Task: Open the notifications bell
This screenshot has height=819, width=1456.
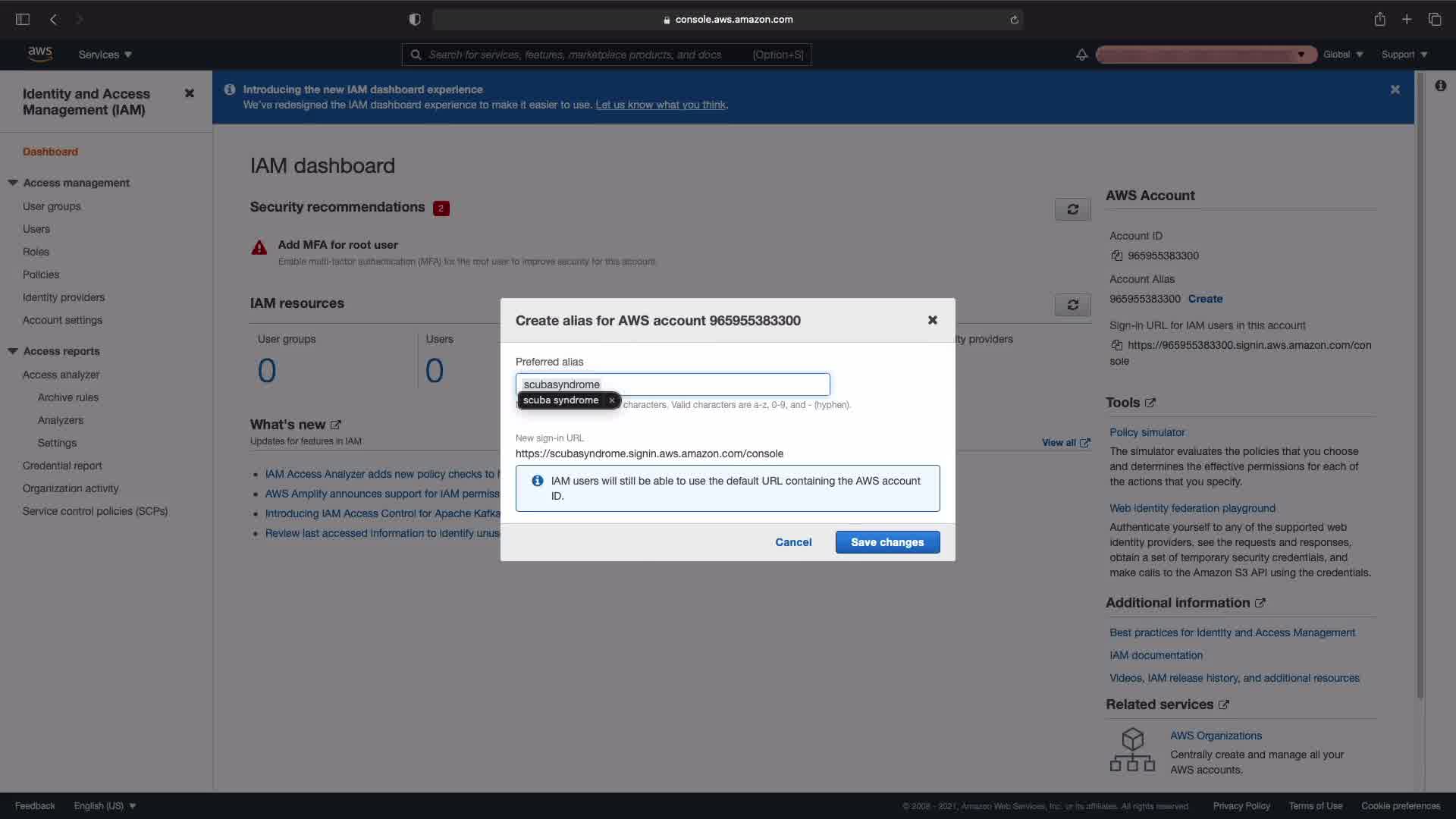Action: (1081, 55)
